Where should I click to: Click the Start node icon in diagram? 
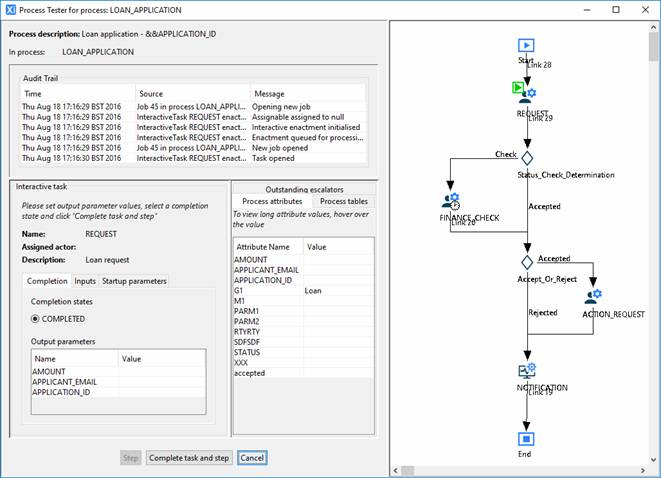[x=526, y=45]
